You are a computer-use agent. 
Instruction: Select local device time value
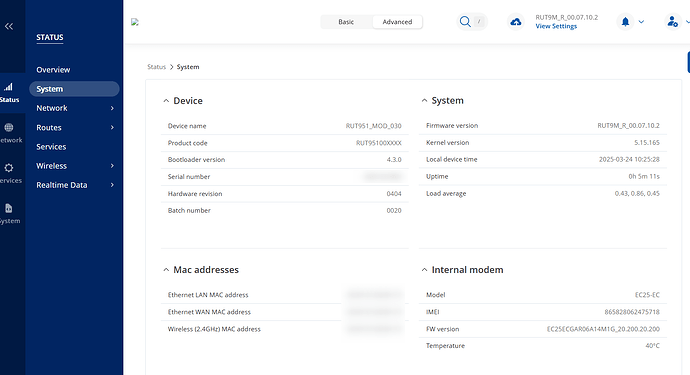tap(629, 159)
